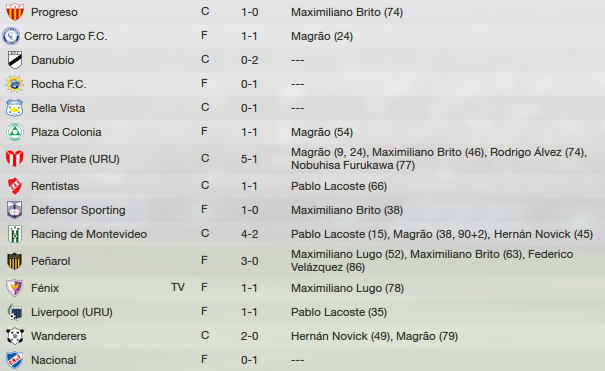Viewport: 605px width, 371px height.
Task: Click the Peñarol striped shield icon
Action: 15,261
